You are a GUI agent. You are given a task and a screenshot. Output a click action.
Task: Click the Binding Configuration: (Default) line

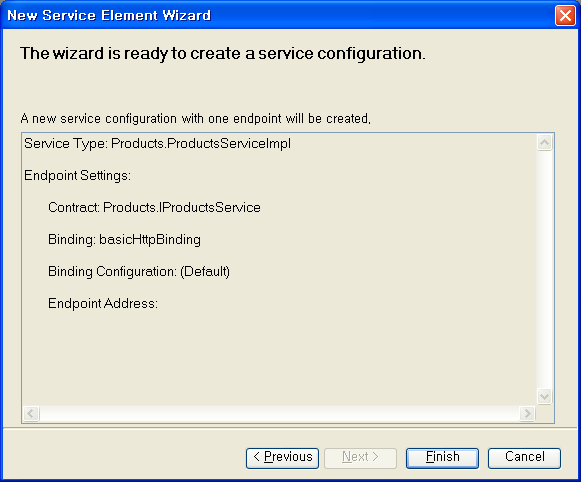click(x=139, y=272)
